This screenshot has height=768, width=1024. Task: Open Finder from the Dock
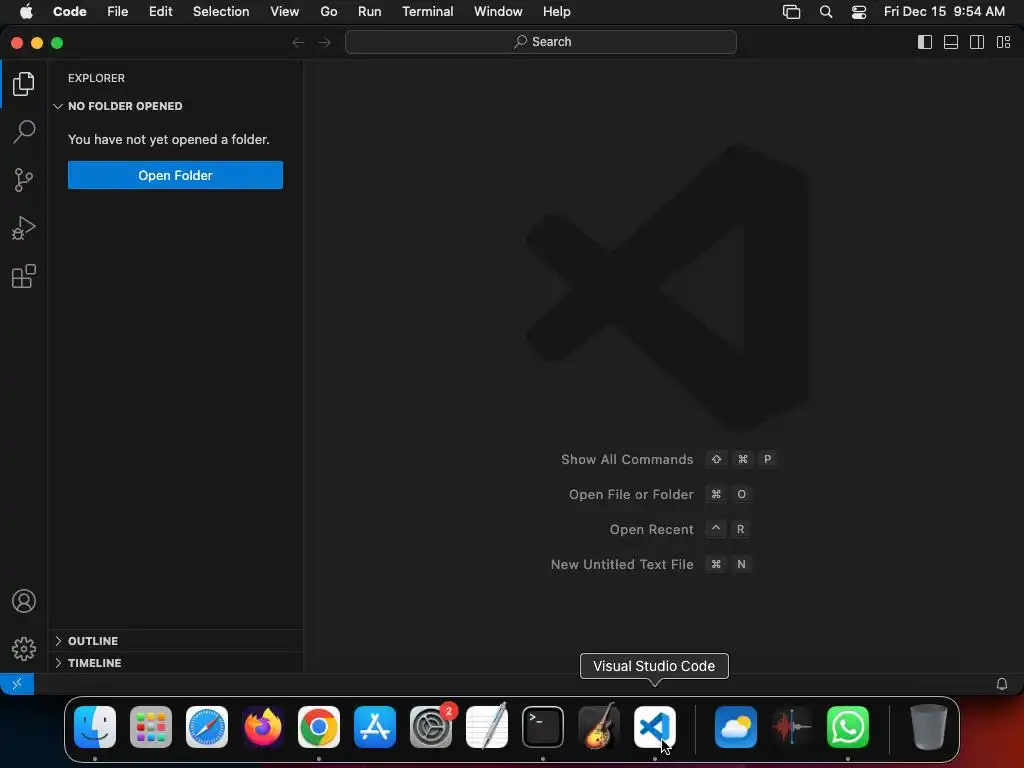[95, 727]
